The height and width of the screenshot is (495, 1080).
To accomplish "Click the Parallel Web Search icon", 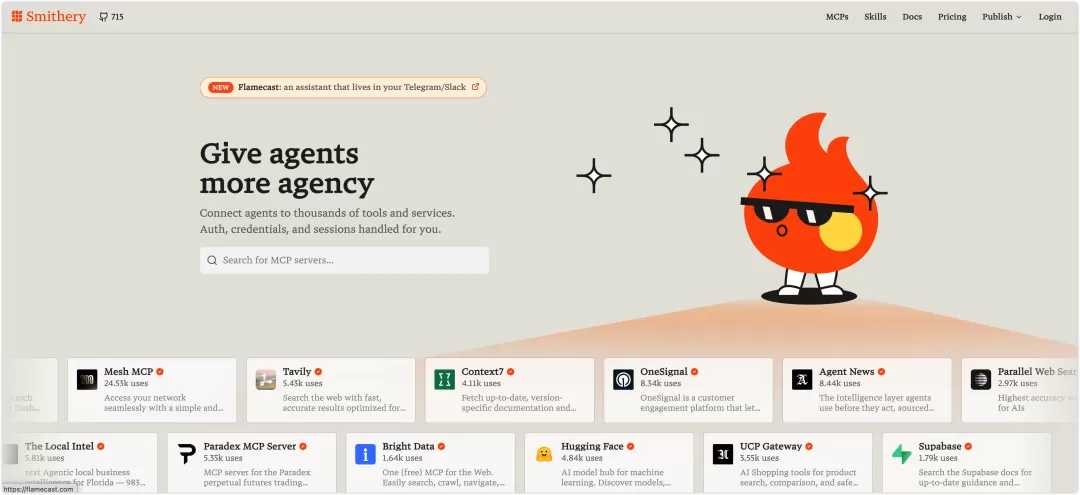I will pyautogui.click(x=981, y=379).
